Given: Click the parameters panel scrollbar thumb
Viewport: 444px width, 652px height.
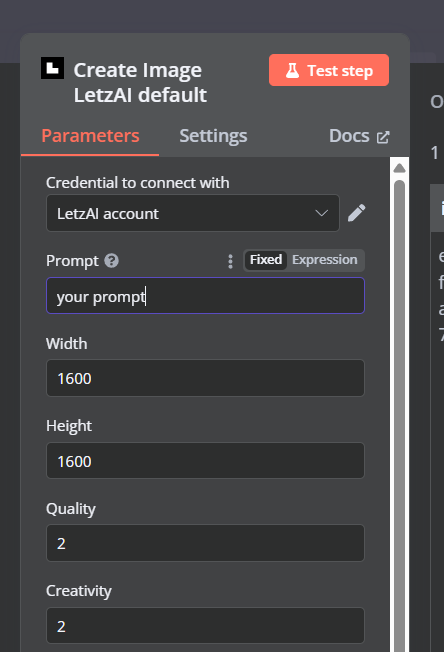Looking at the screenshot, I should click(x=400, y=416).
